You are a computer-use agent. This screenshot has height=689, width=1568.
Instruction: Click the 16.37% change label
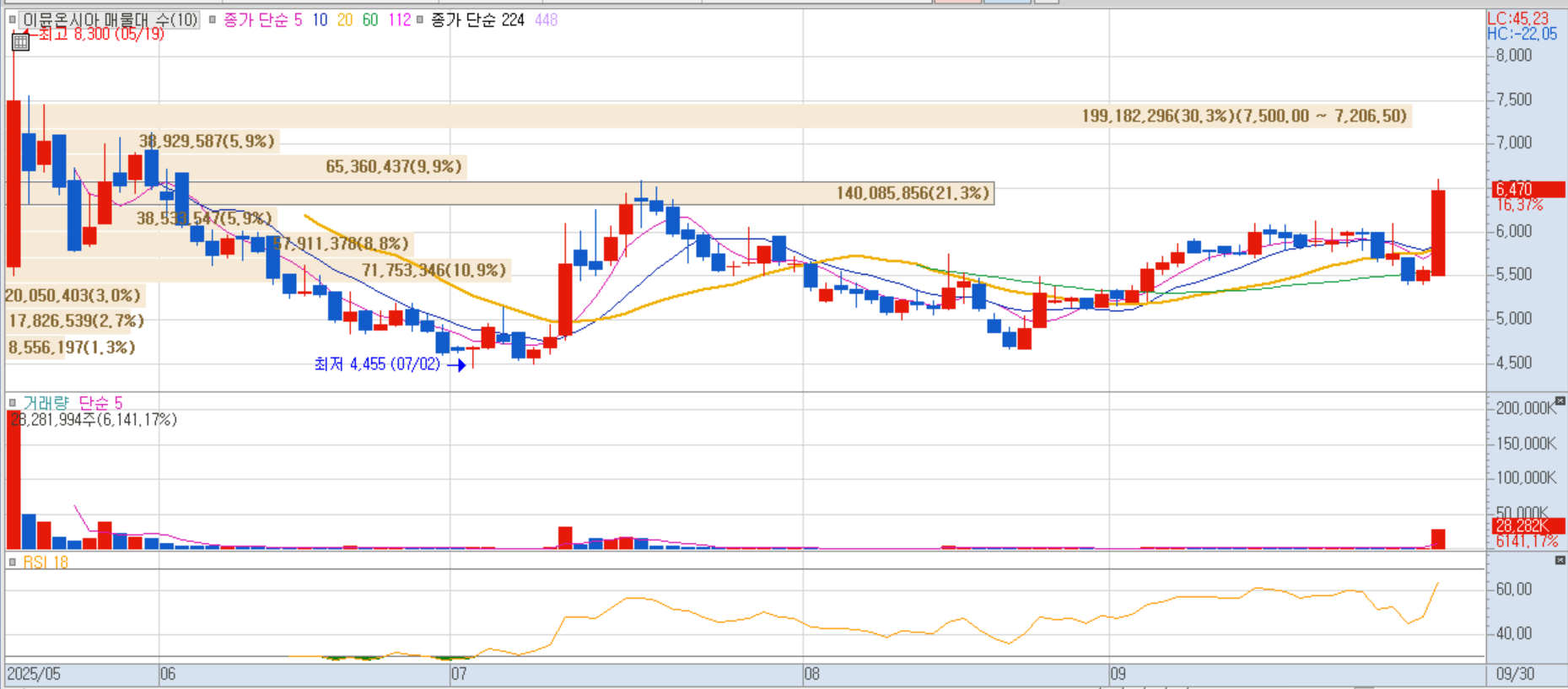pyautogui.click(x=1520, y=205)
